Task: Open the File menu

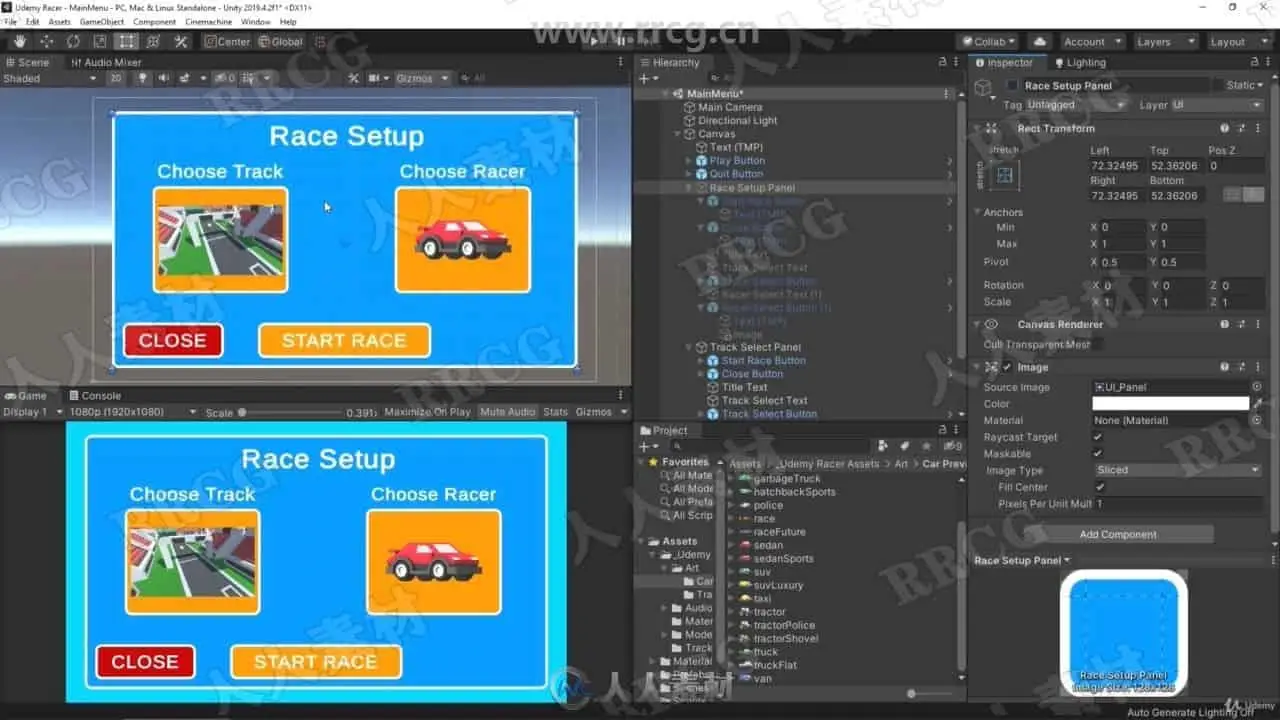Action: (11, 21)
